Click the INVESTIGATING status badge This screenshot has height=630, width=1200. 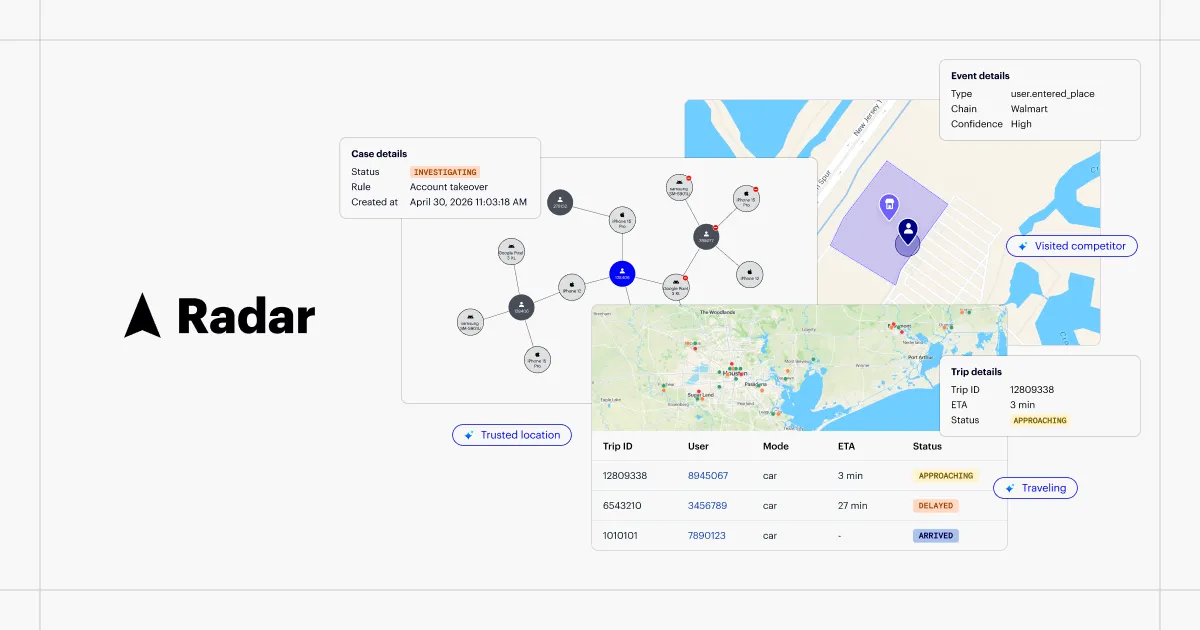click(445, 172)
